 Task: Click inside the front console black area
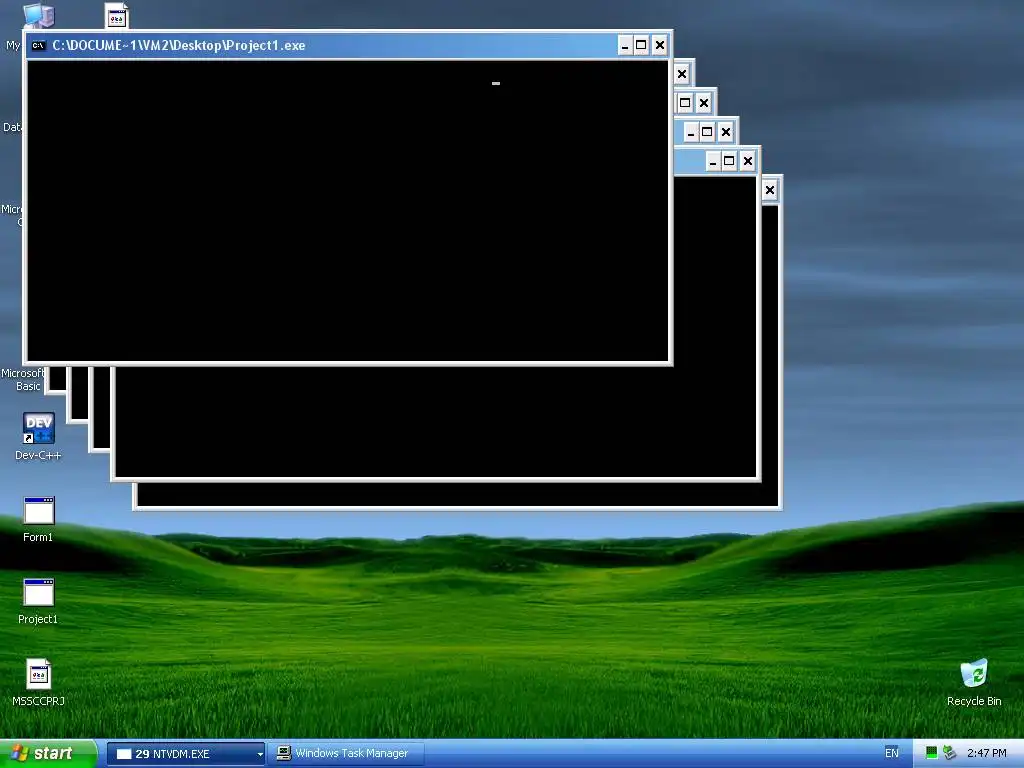tap(347, 210)
